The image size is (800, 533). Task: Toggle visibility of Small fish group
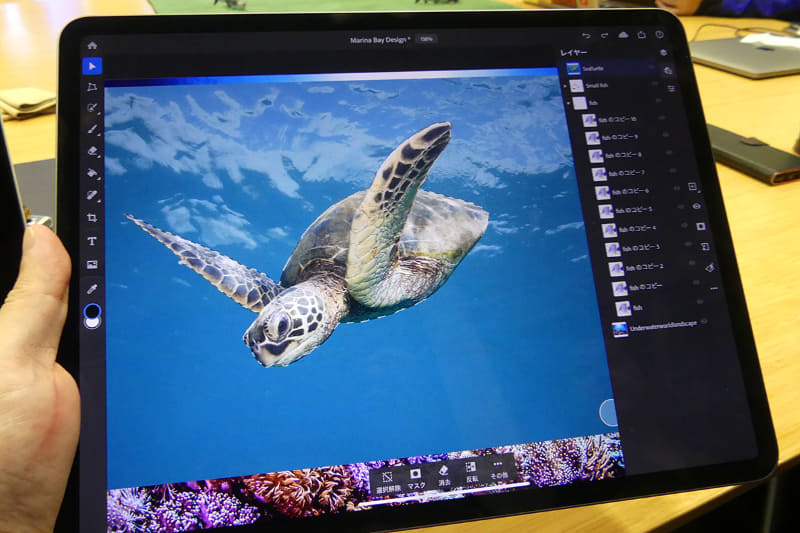click(x=655, y=84)
